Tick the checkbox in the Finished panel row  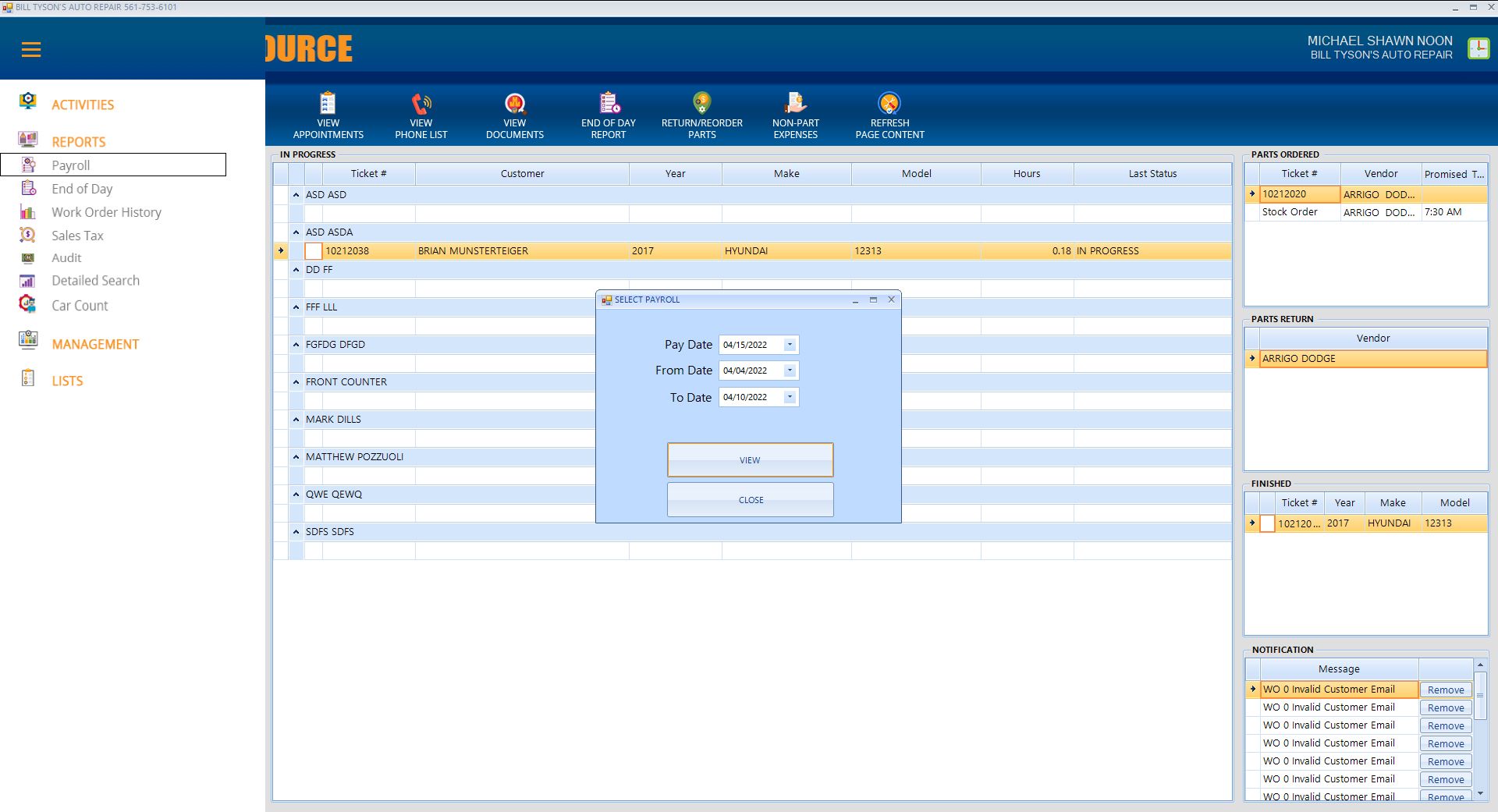(1267, 523)
